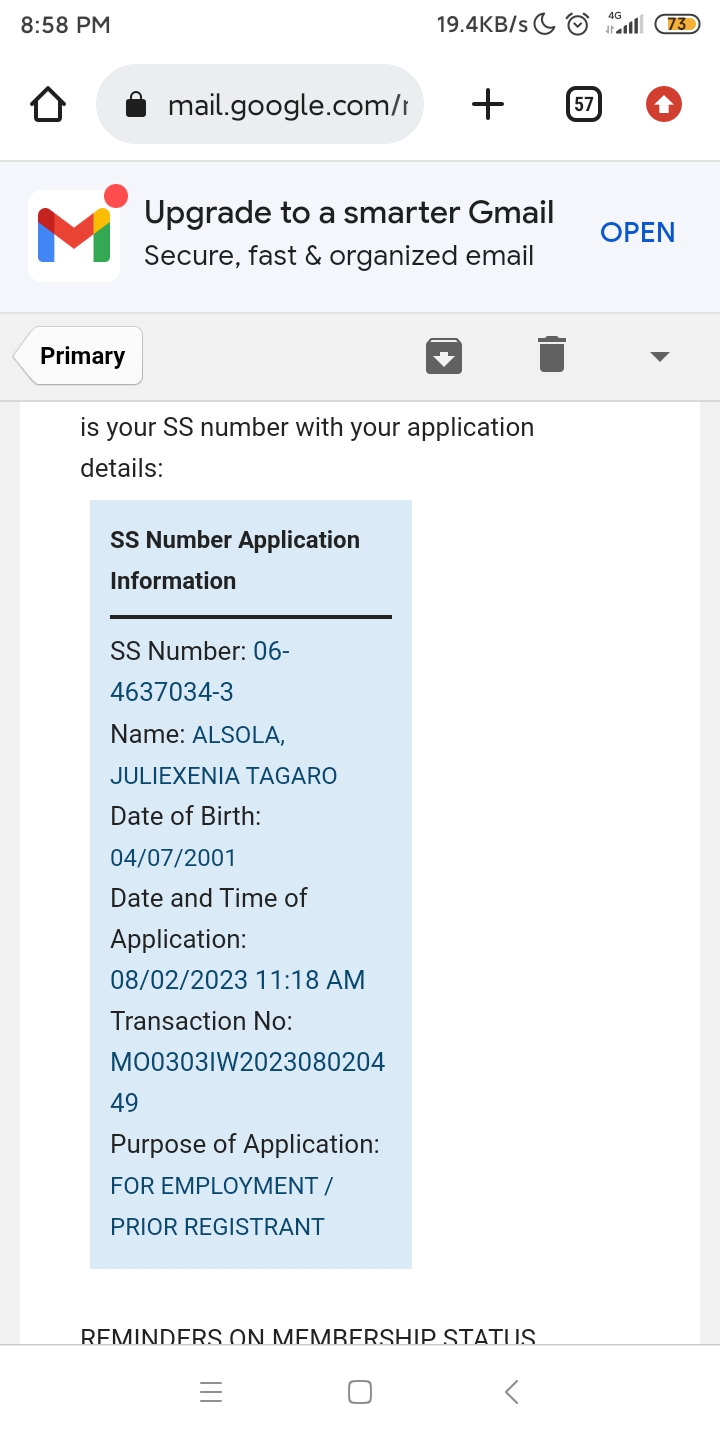Select the transaction number MO0303IW text

pyautogui.click(x=247, y=1062)
